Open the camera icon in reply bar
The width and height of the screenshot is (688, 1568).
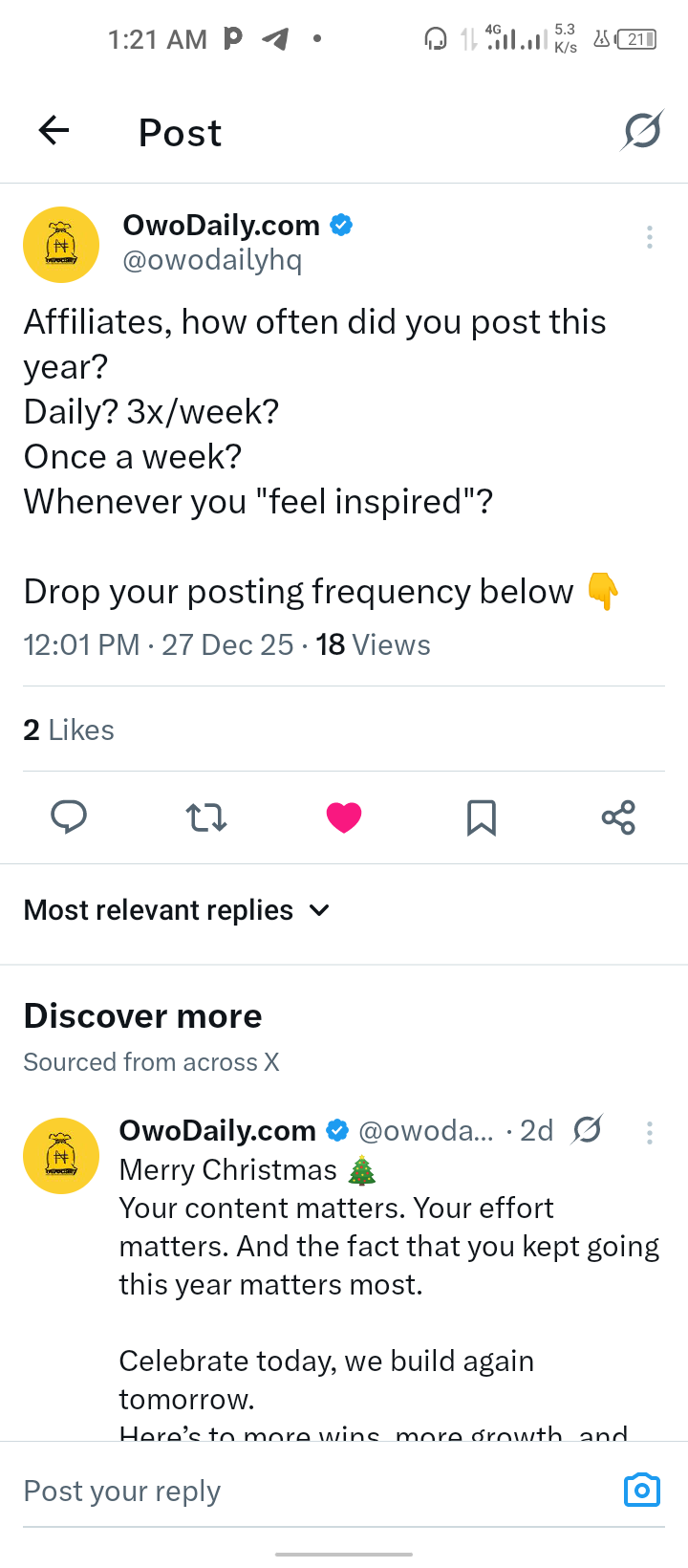pos(641,1490)
